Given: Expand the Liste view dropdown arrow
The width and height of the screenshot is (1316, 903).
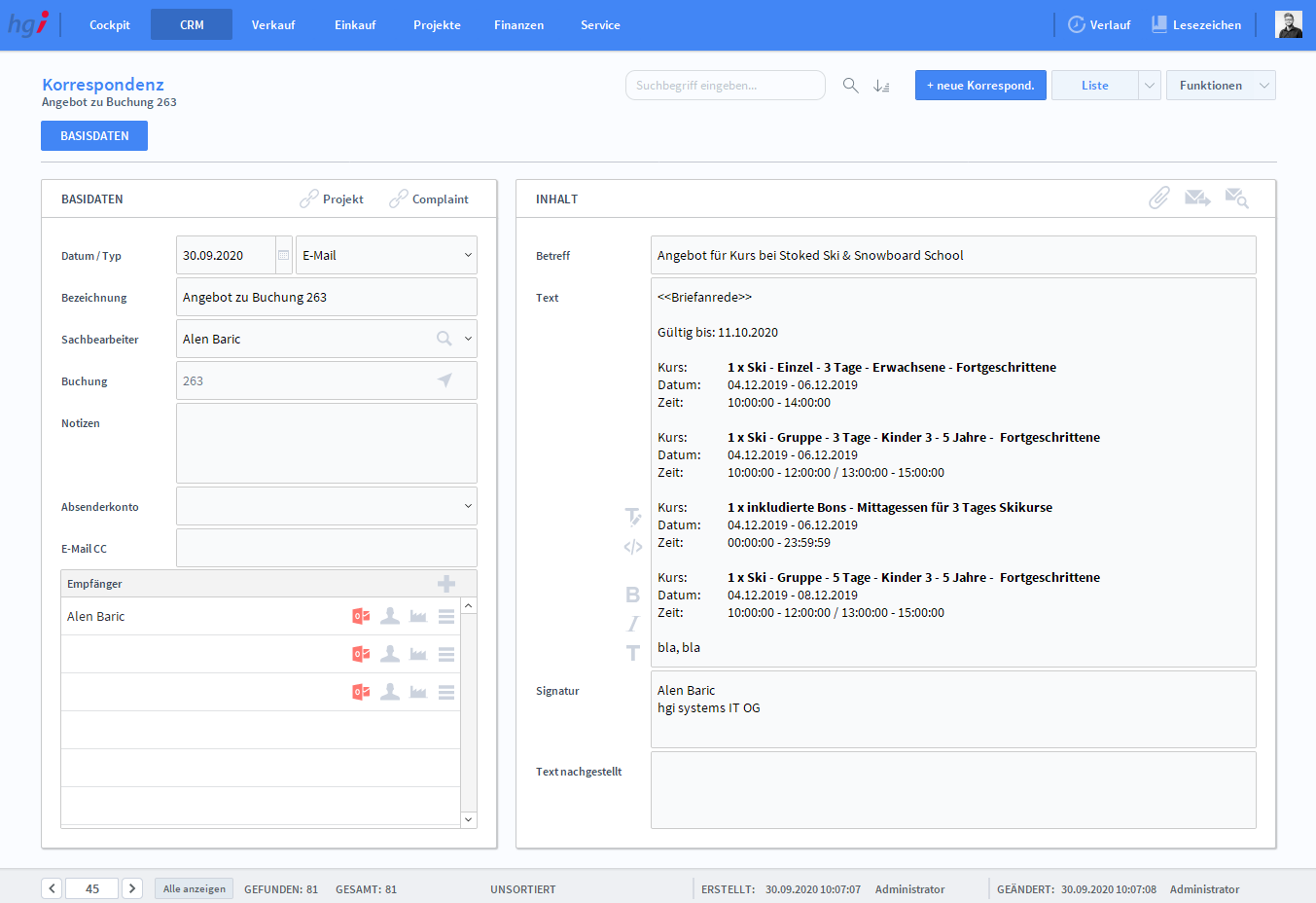Looking at the screenshot, I should coord(1149,86).
